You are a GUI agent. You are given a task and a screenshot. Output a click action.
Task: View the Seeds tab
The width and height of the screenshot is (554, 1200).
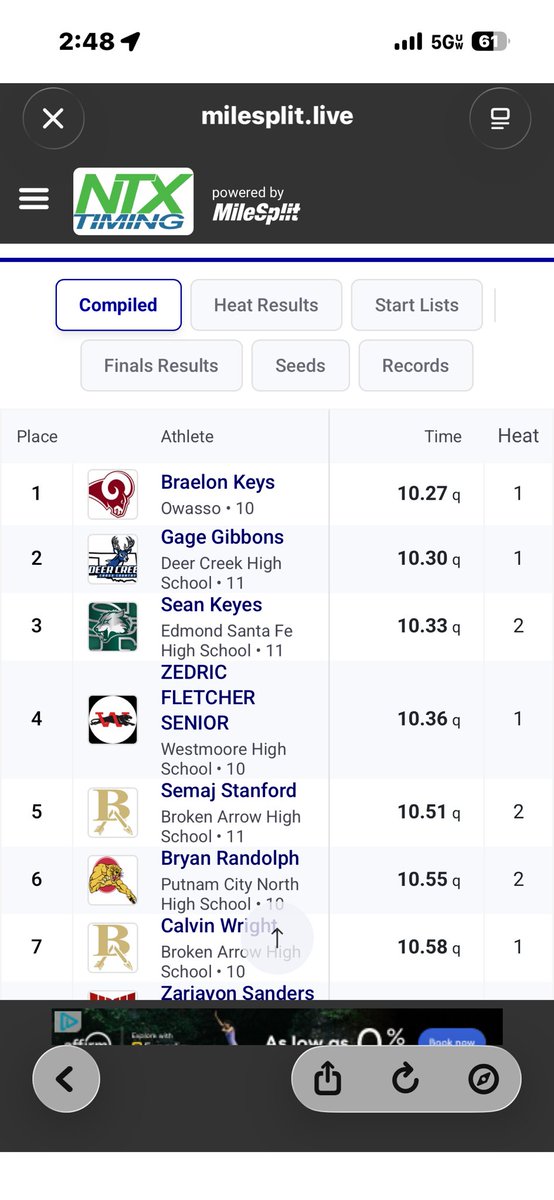coord(300,365)
